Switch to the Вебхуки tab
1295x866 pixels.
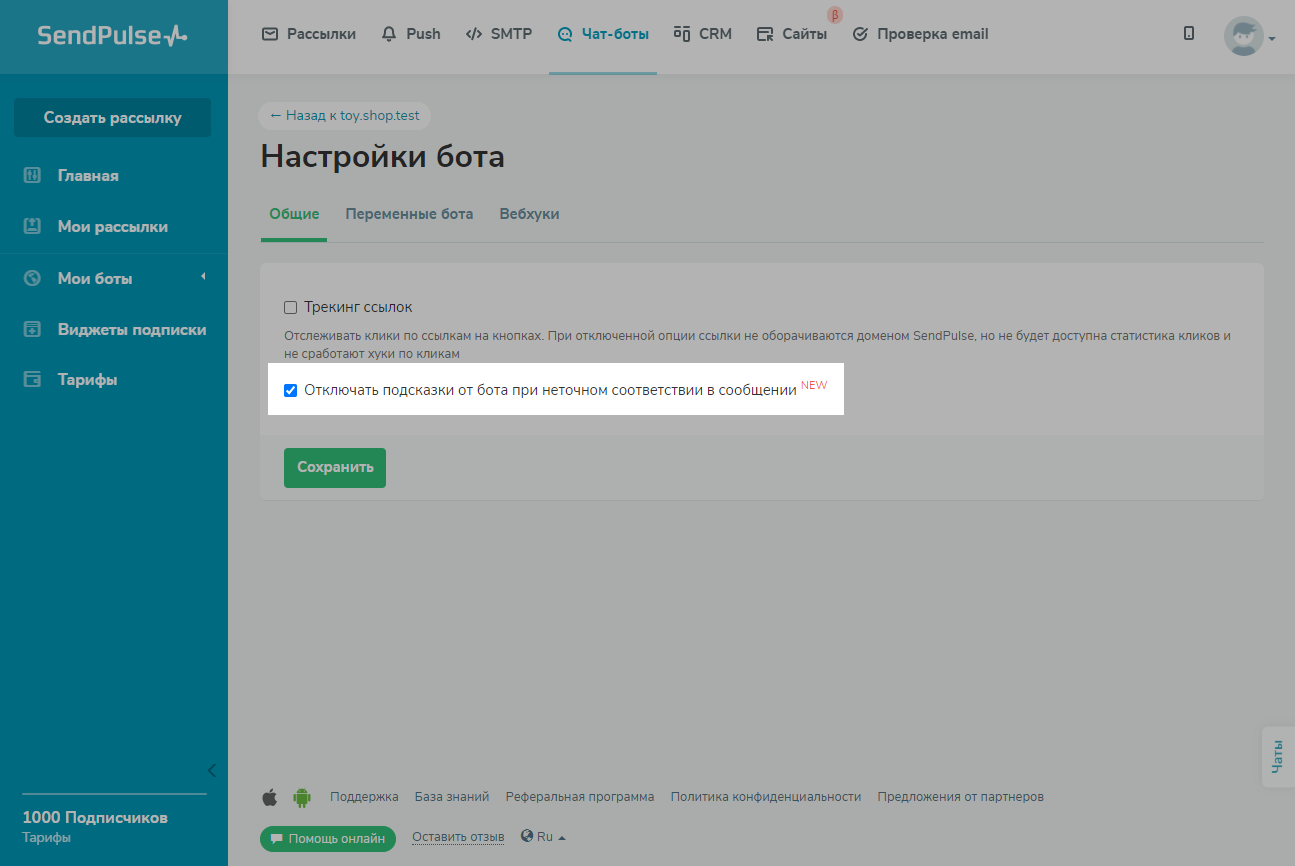pos(529,214)
